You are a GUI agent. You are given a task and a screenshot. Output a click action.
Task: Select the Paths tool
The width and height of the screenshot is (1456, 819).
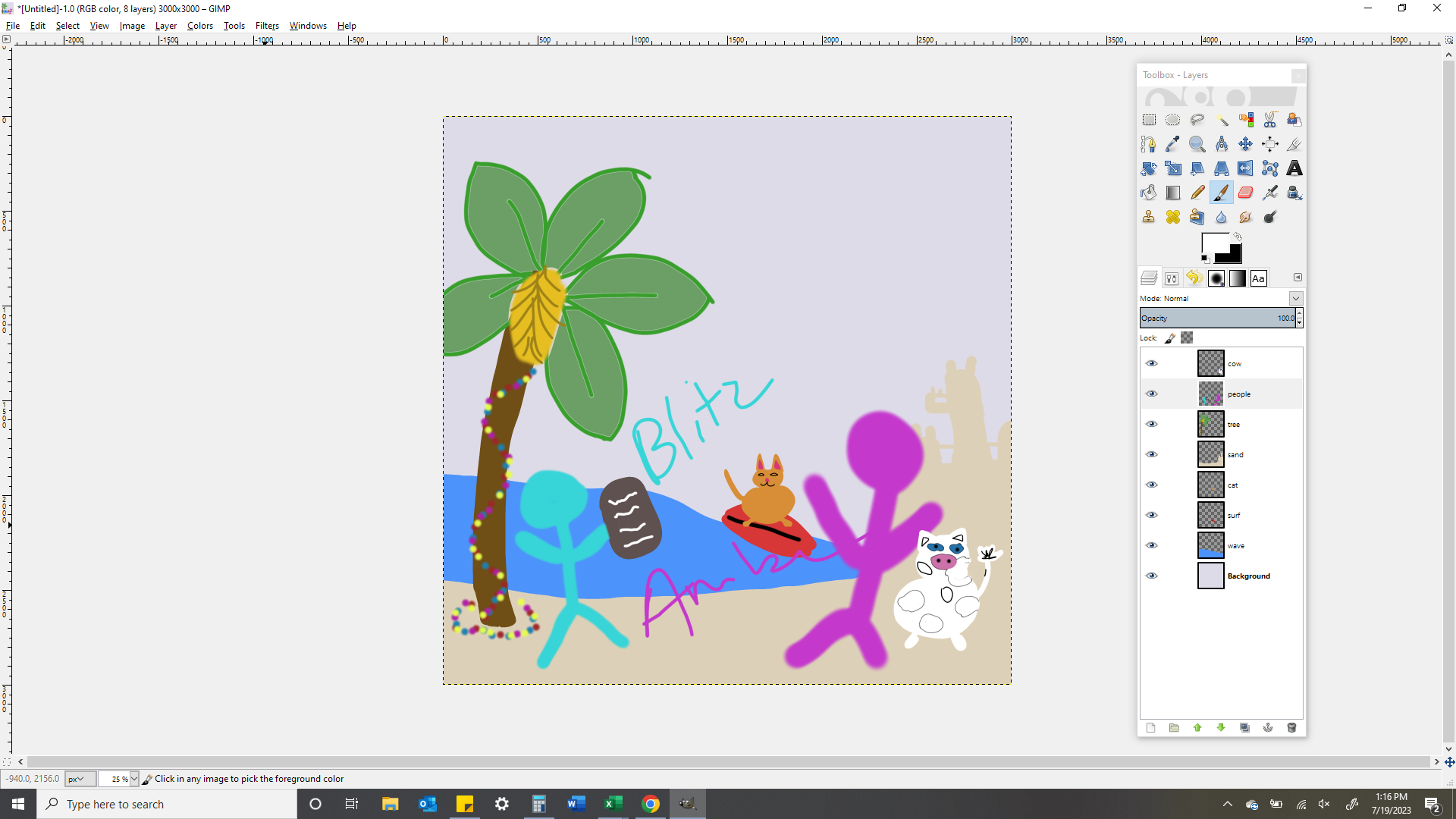(x=1149, y=144)
